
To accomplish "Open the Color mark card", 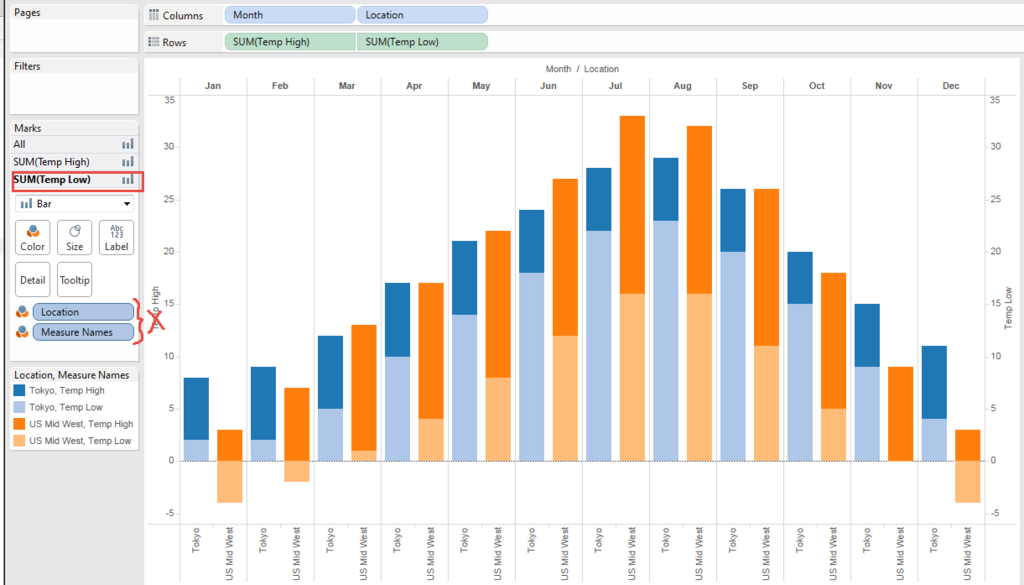I will pyautogui.click(x=33, y=238).
